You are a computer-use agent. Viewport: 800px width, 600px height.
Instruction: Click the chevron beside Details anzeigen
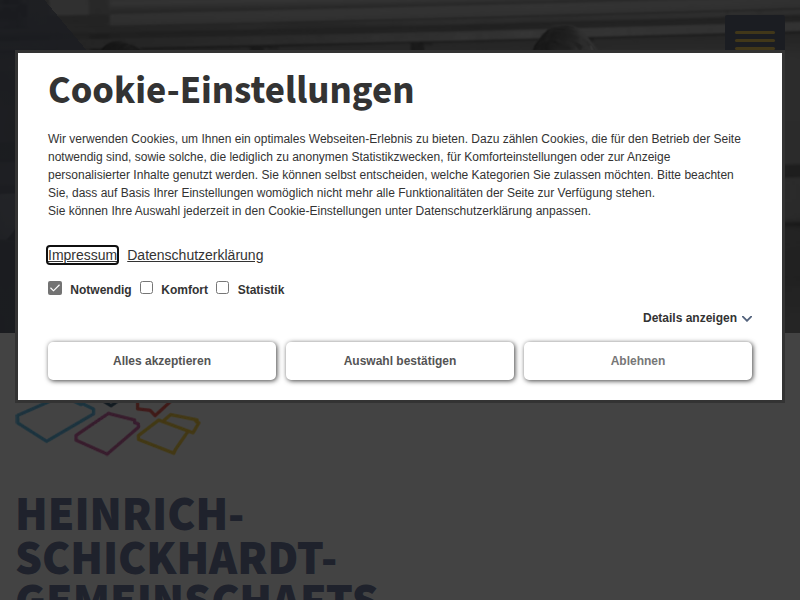pyautogui.click(x=747, y=319)
